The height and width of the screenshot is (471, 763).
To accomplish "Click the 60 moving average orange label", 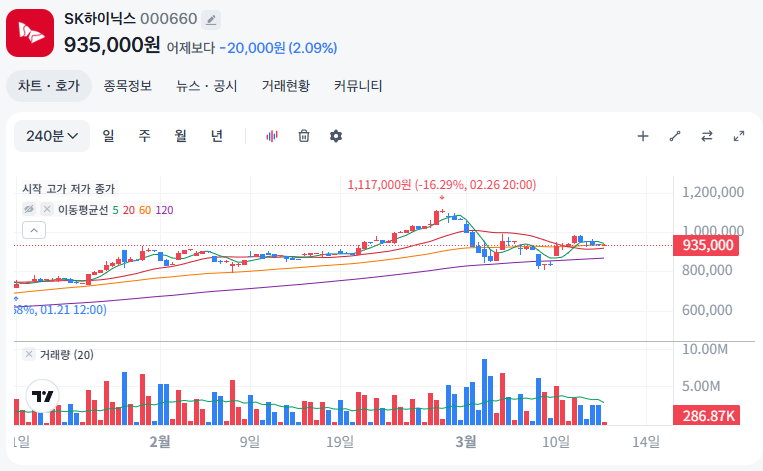I will pyautogui.click(x=145, y=210).
